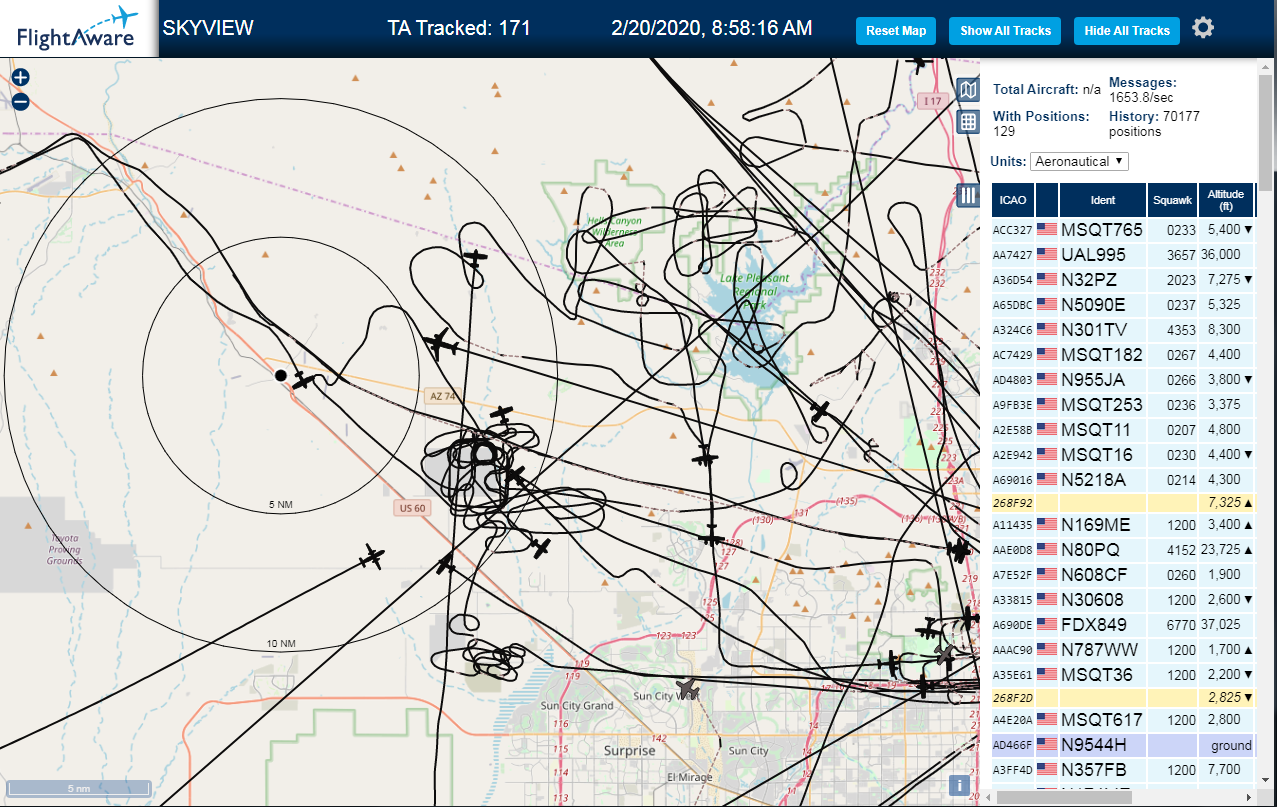
Task: Select aircraft icon southwest near 10 NM ring
Action: click(x=373, y=556)
